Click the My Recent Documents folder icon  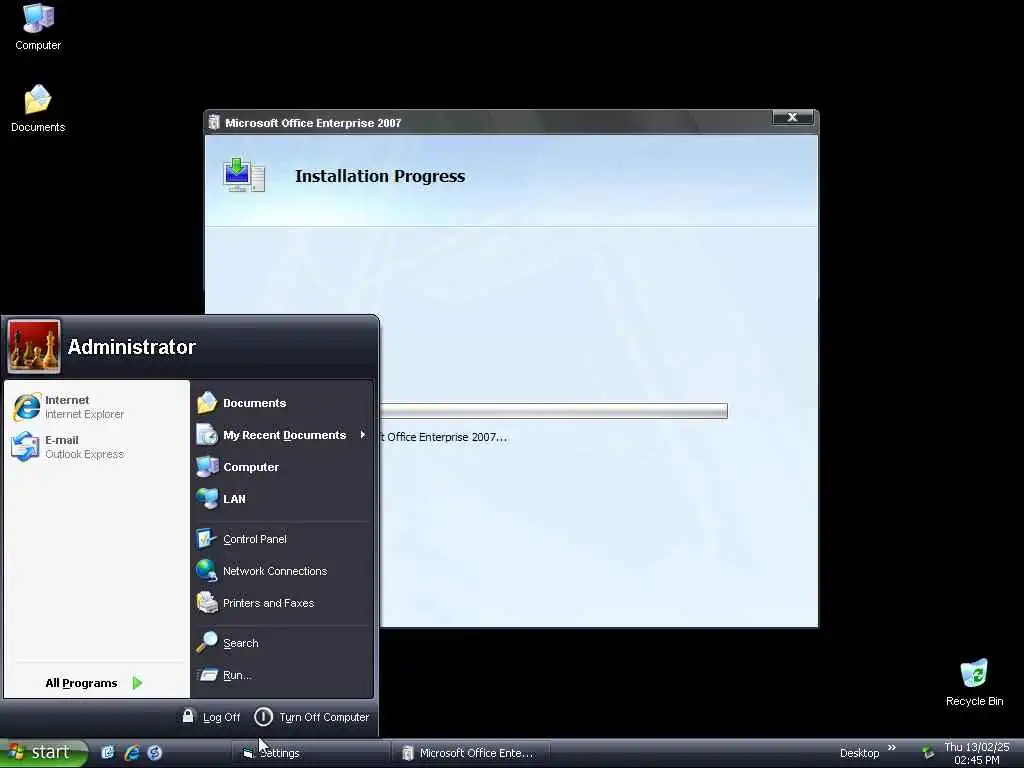click(x=207, y=434)
